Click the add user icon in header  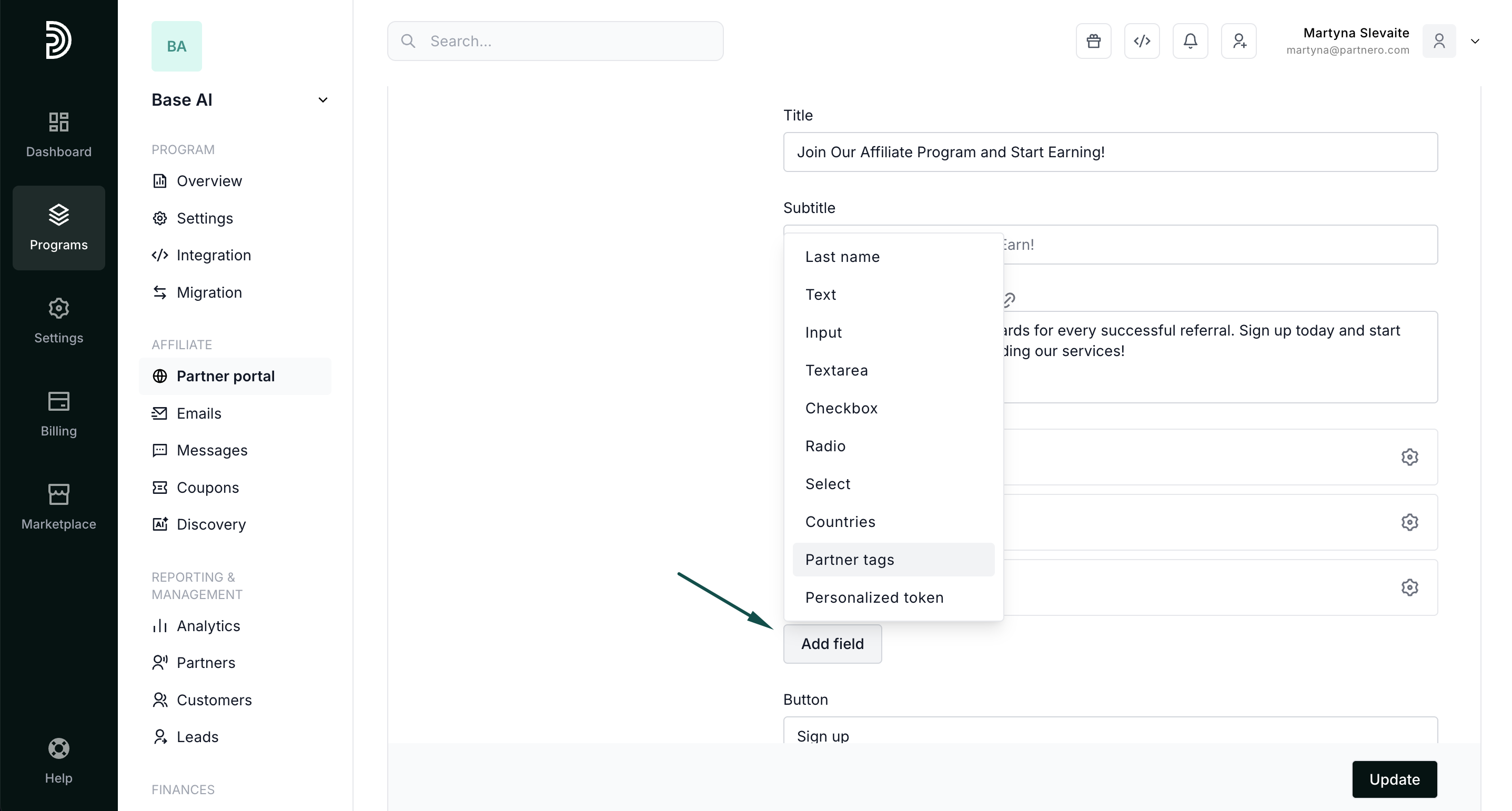click(x=1238, y=41)
